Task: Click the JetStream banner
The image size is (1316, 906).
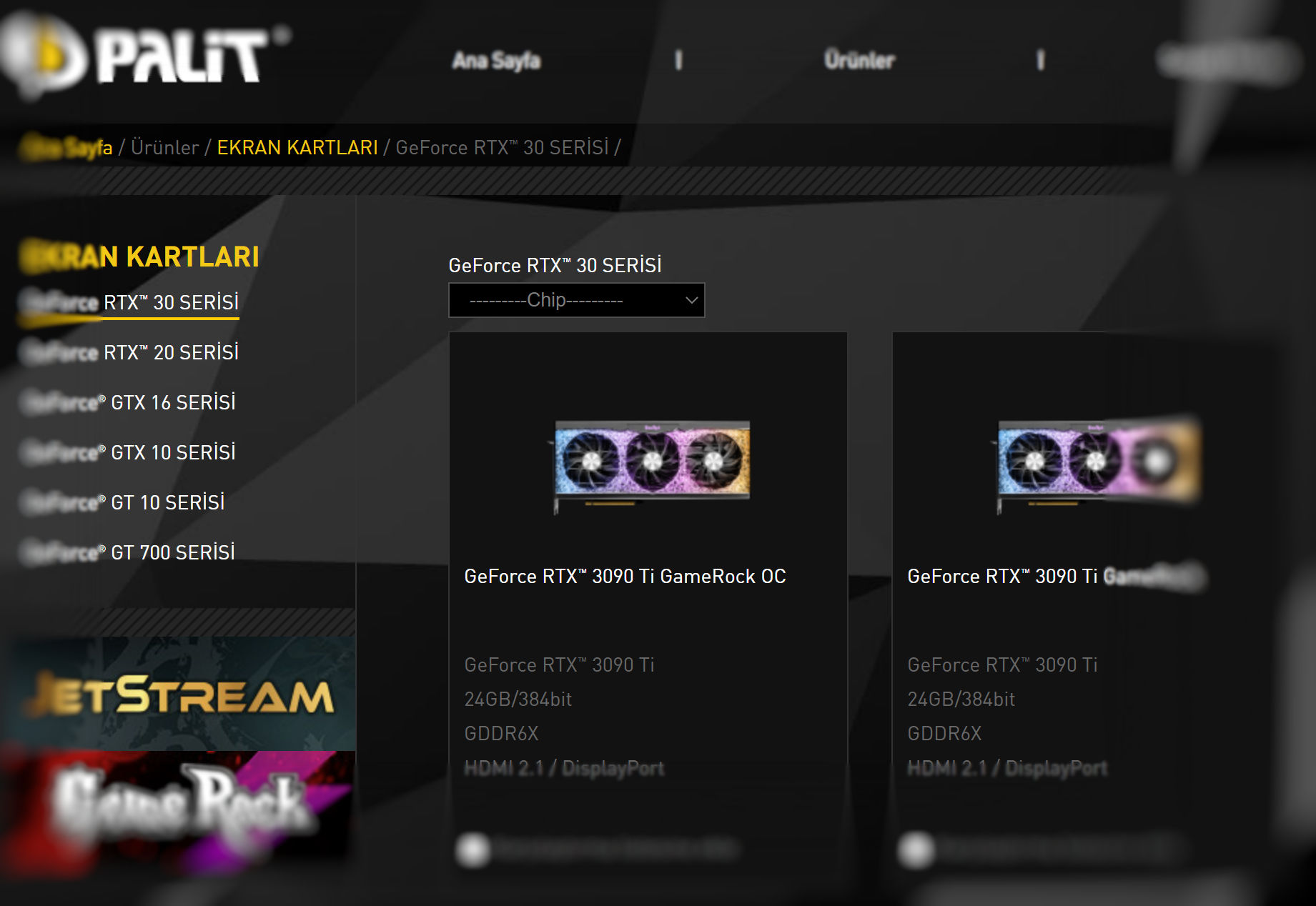Action: pos(179,693)
